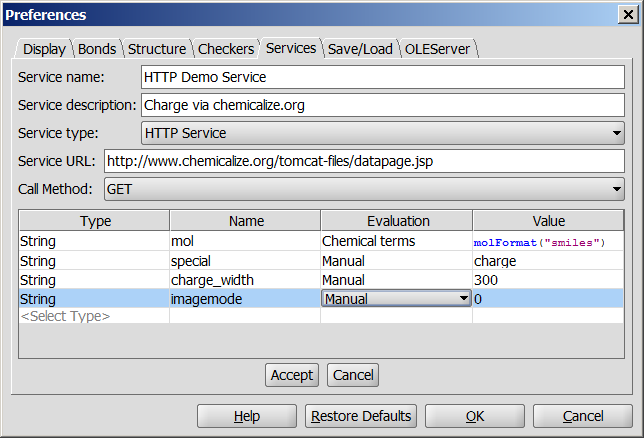Open the Bonds tab
Screen dimensions: 644x438
[x=97, y=49]
